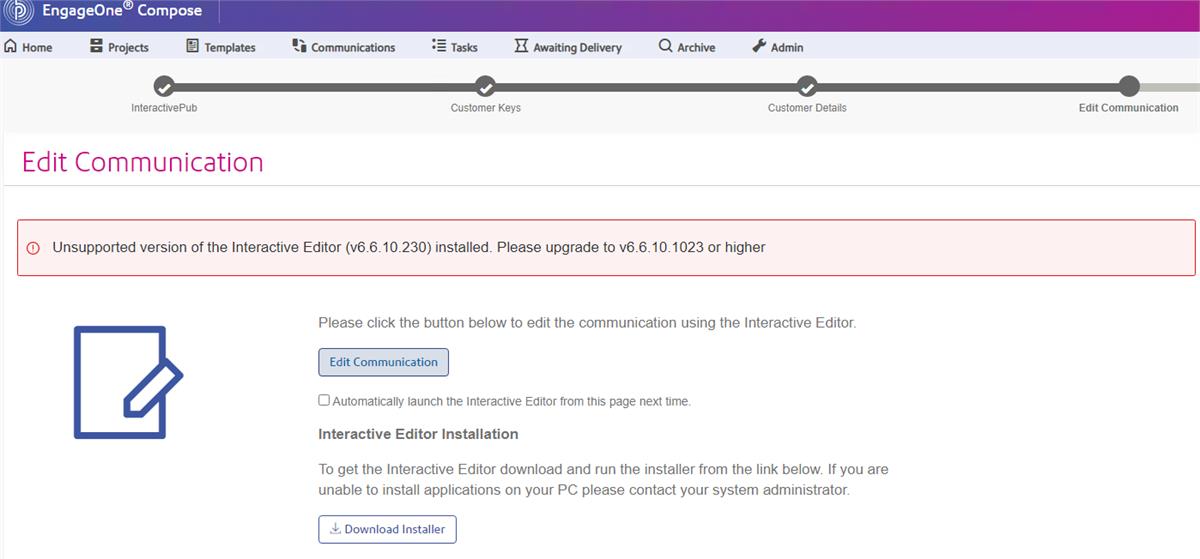Click the Interactive Editor Installation heading
The image size is (1200, 559).
418,434
